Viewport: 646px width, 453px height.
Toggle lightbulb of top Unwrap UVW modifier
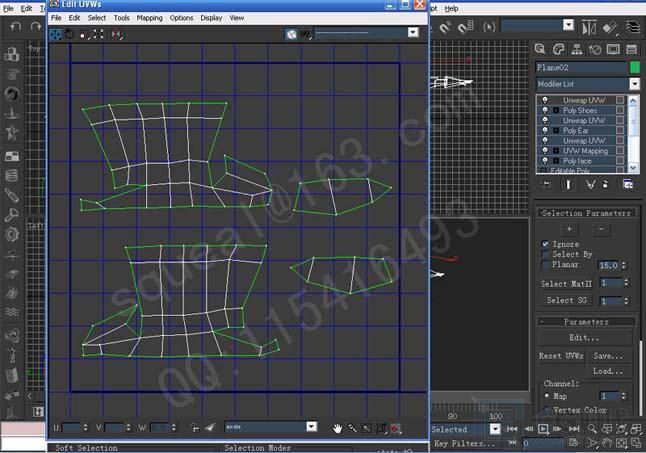point(545,100)
